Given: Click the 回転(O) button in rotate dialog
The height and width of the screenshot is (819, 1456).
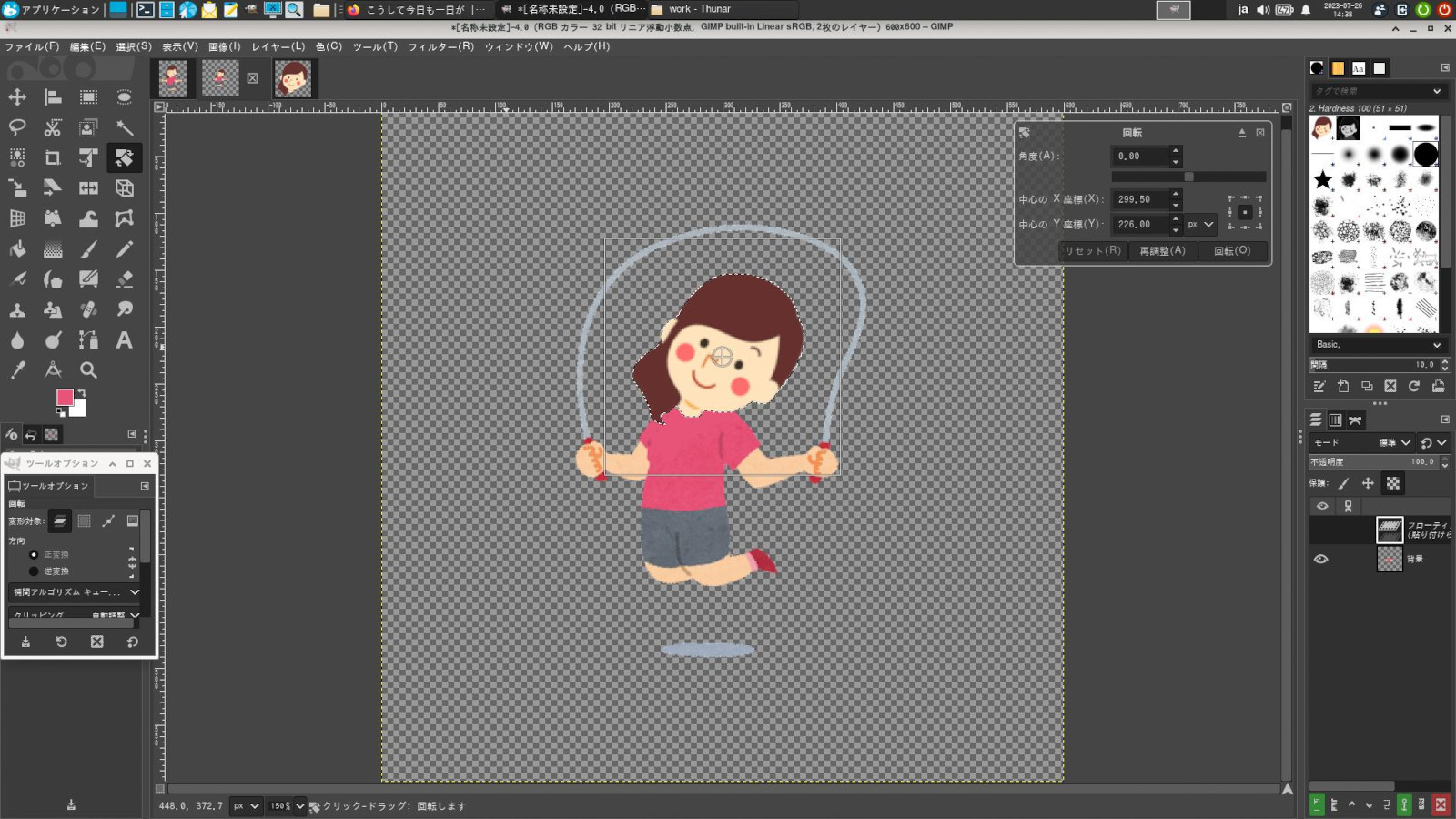Looking at the screenshot, I should 1232,251.
